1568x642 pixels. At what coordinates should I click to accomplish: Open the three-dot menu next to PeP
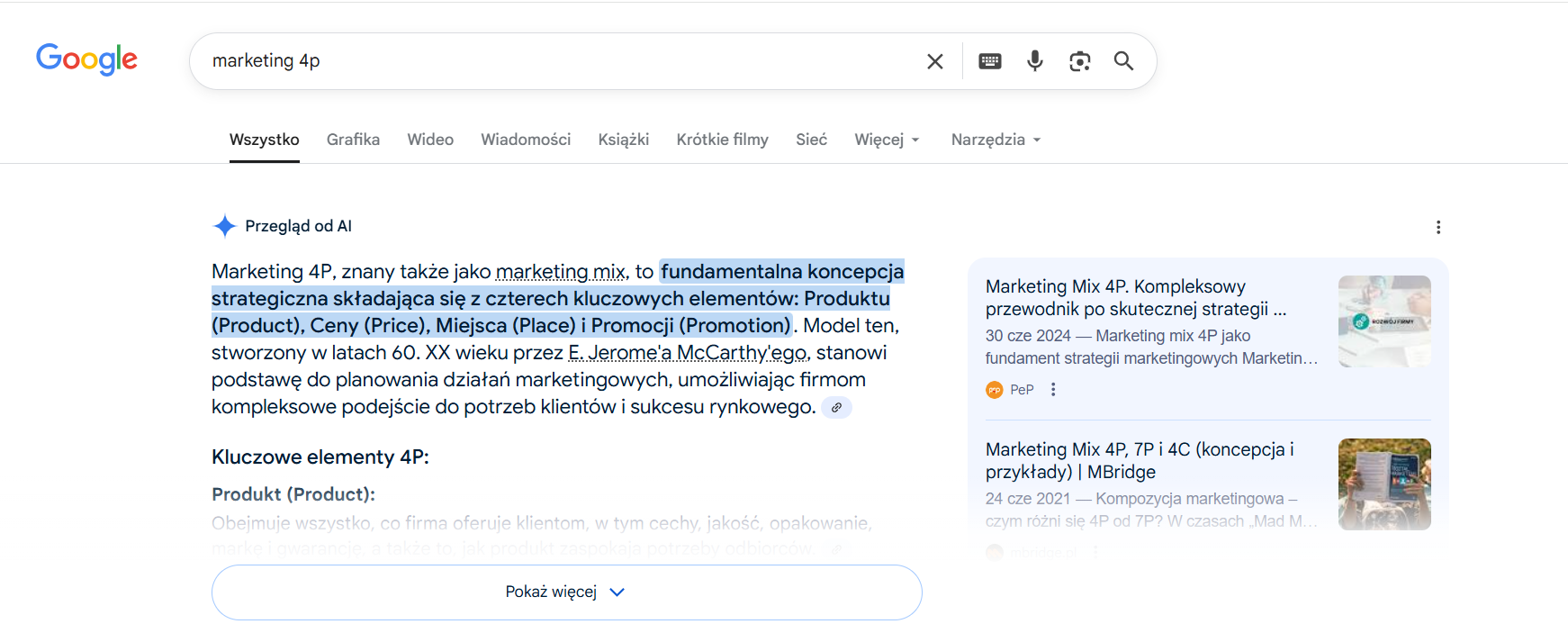click(x=1053, y=390)
